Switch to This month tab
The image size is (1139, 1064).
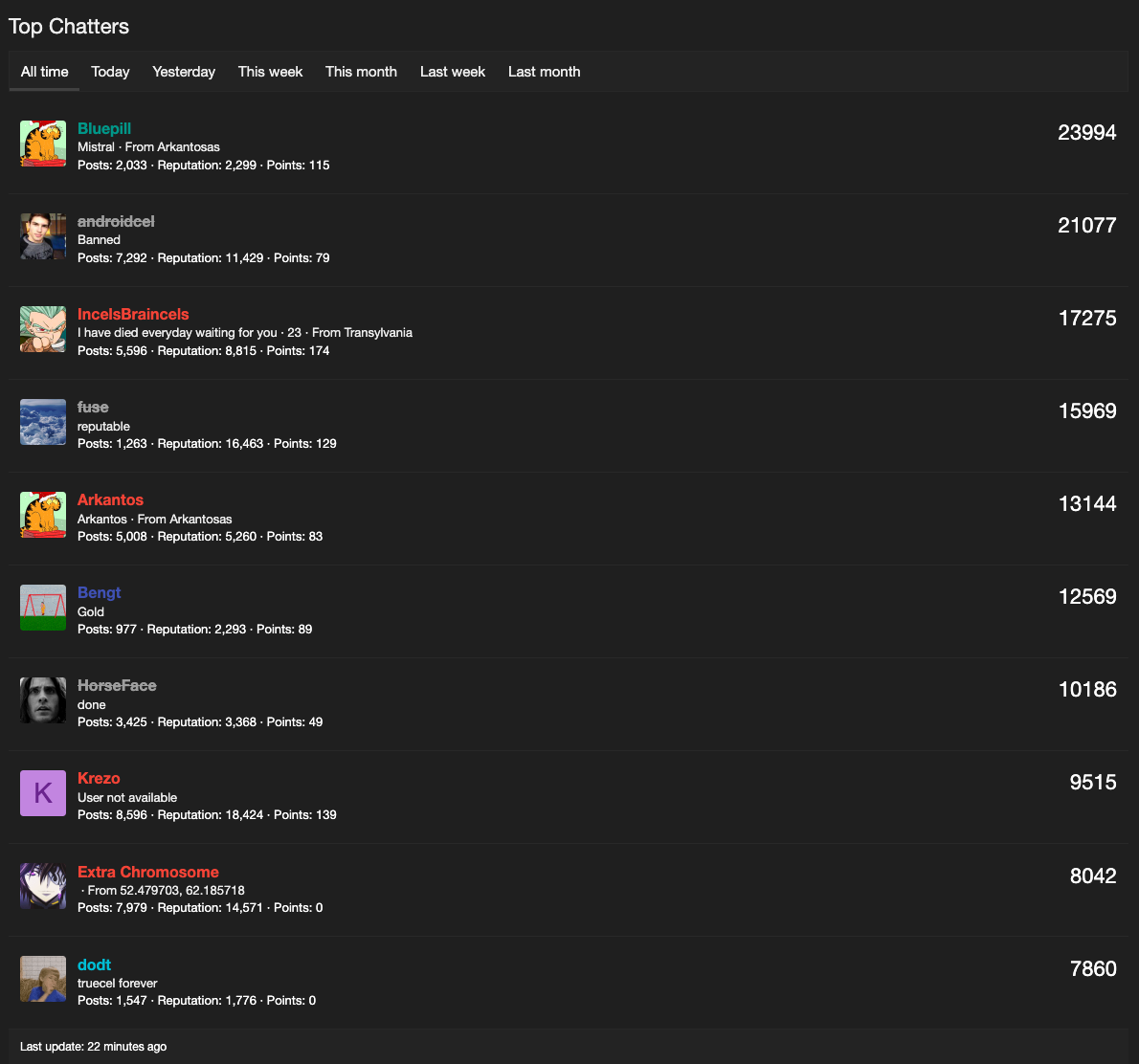point(361,72)
